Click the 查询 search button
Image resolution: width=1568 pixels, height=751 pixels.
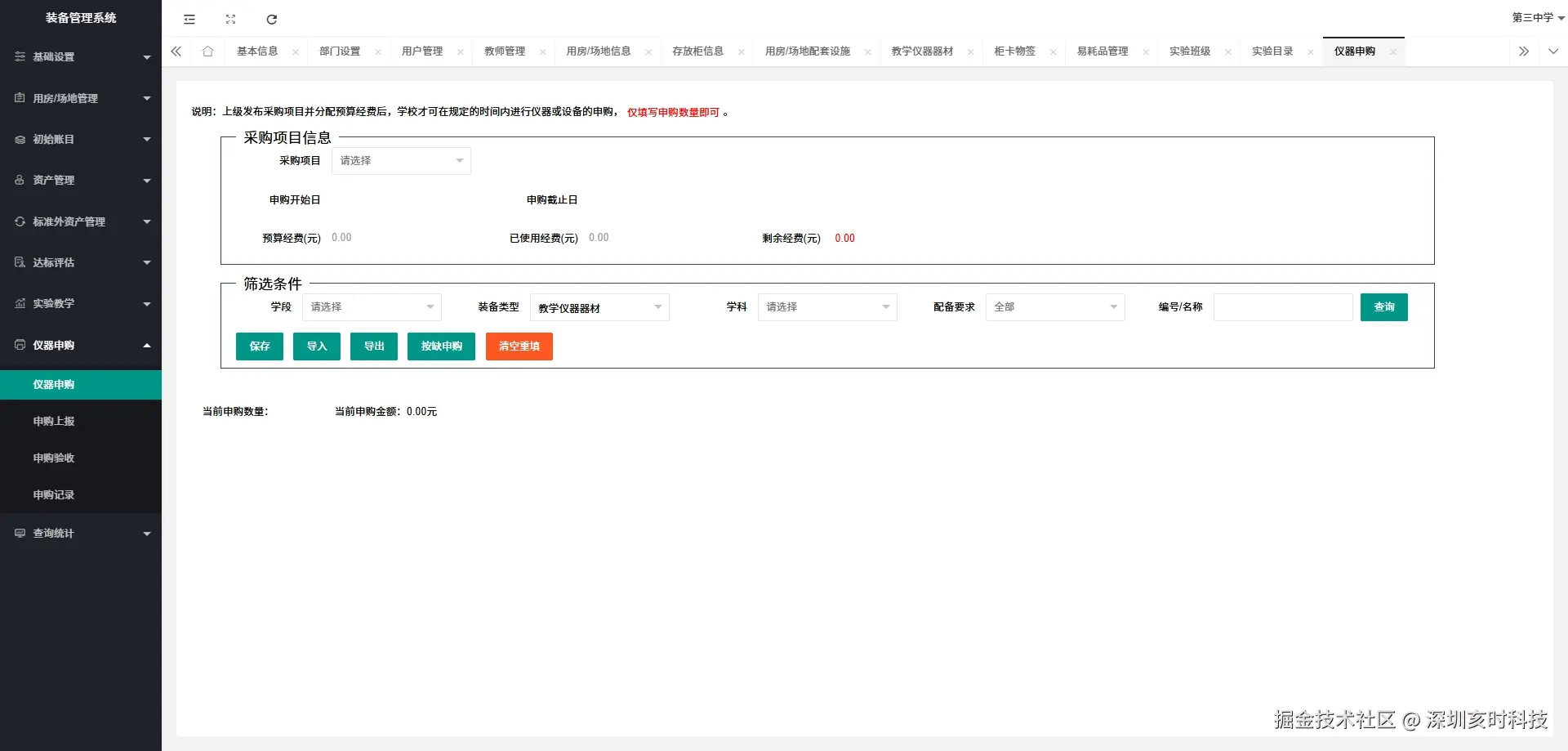(1384, 306)
